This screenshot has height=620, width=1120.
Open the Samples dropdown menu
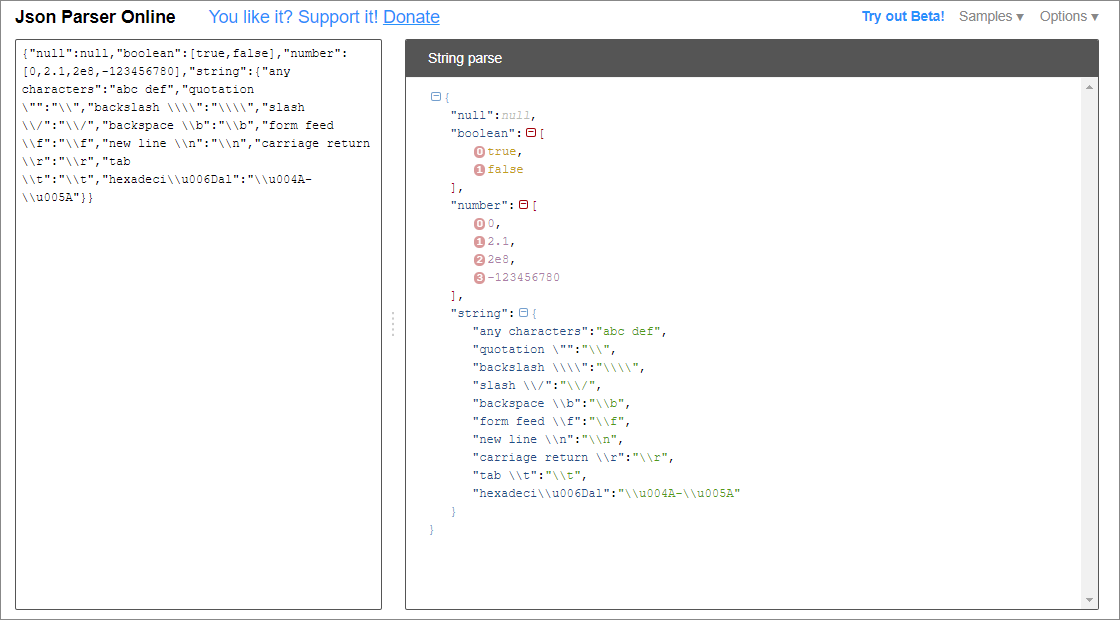[x=991, y=16]
